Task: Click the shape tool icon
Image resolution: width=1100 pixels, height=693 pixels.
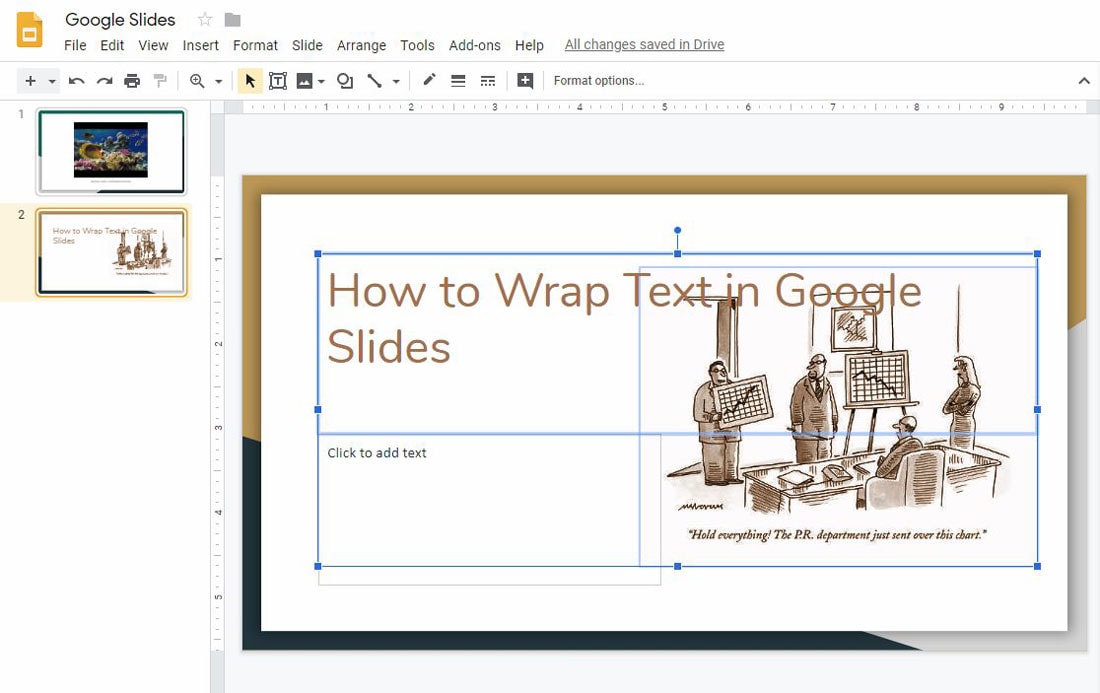Action: pyautogui.click(x=344, y=81)
